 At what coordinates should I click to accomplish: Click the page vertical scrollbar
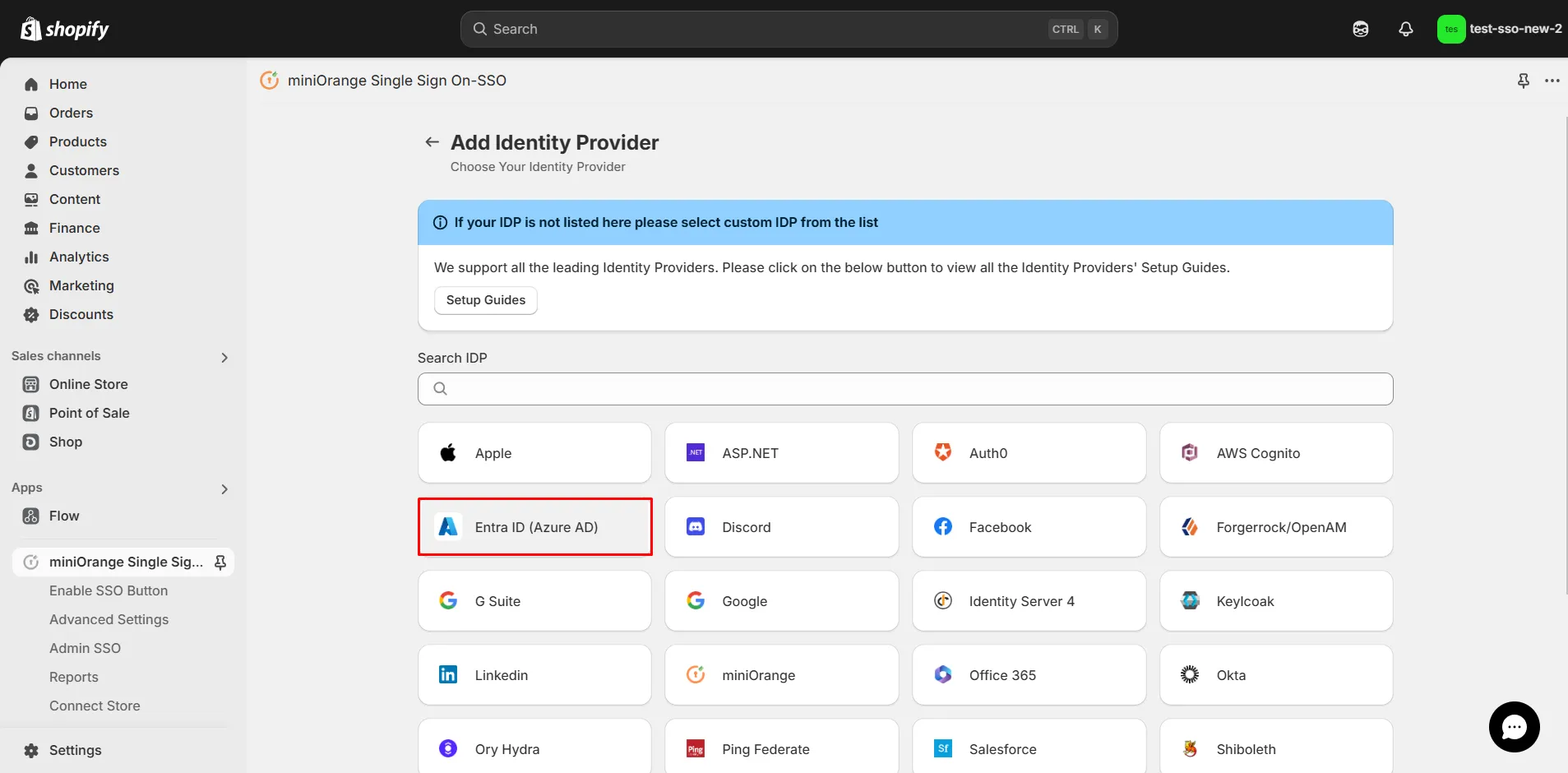(x=1566, y=355)
